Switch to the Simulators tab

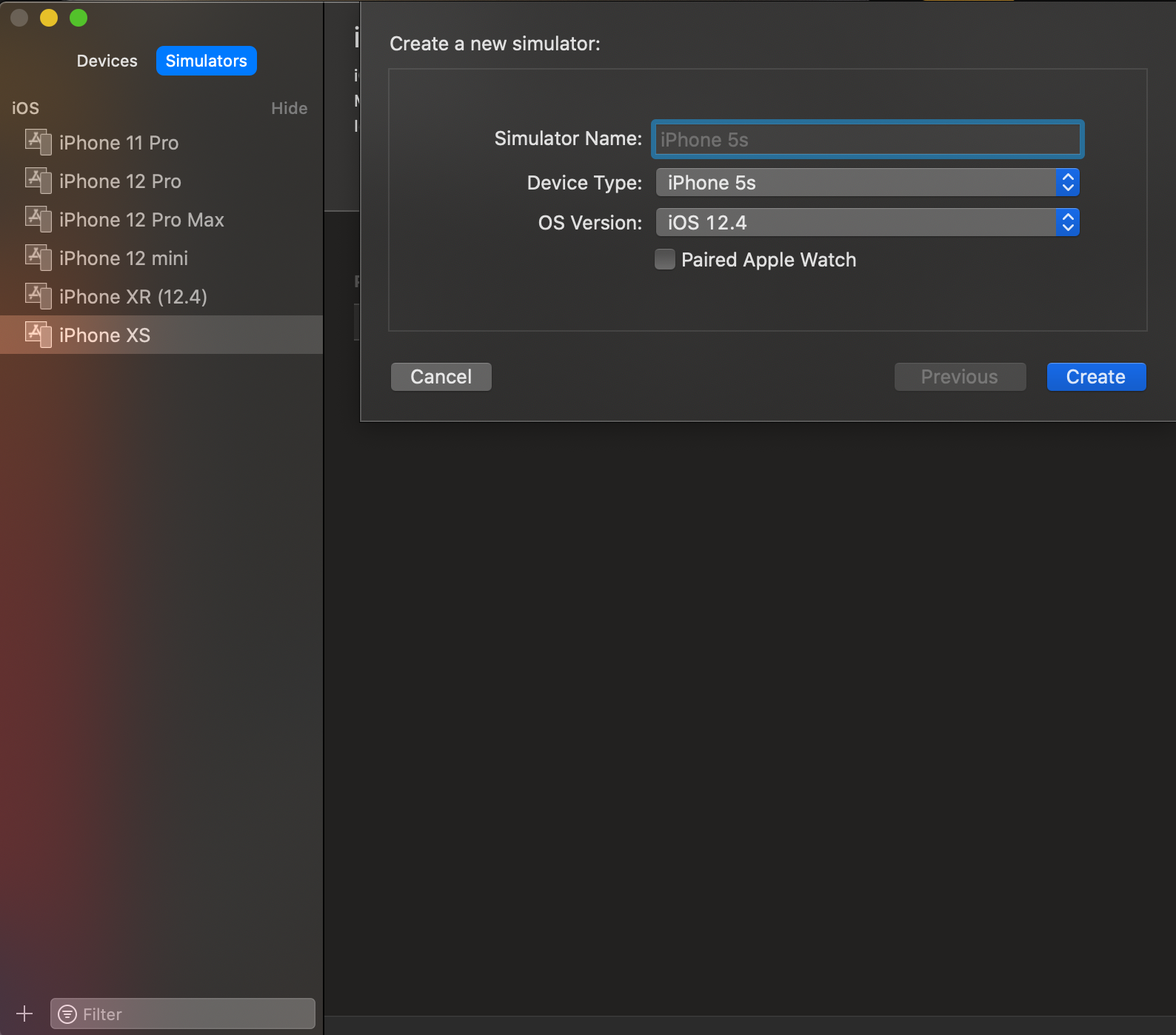(207, 61)
